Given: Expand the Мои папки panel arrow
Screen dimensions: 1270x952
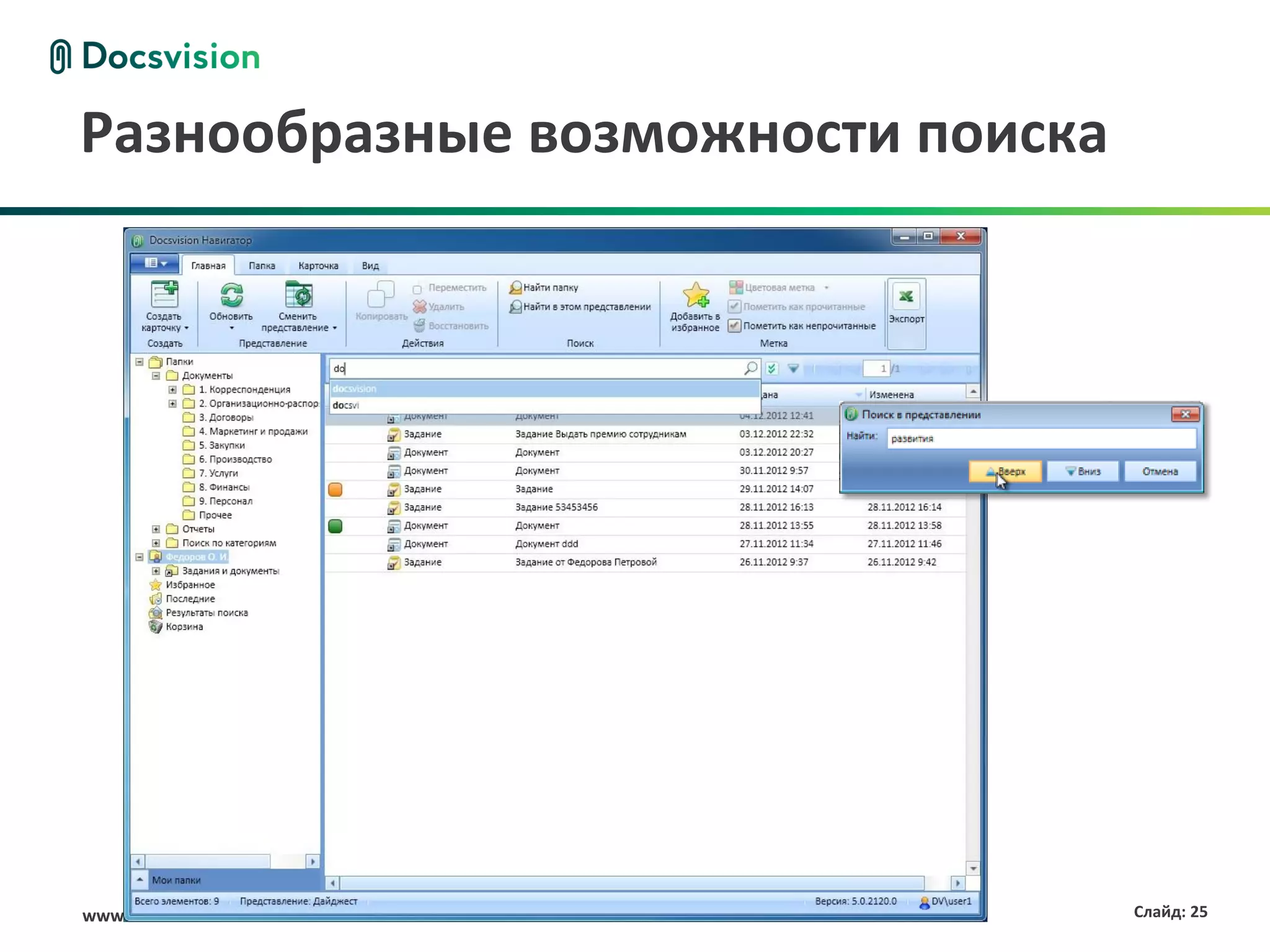Looking at the screenshot, I should [x=140, y=879].
